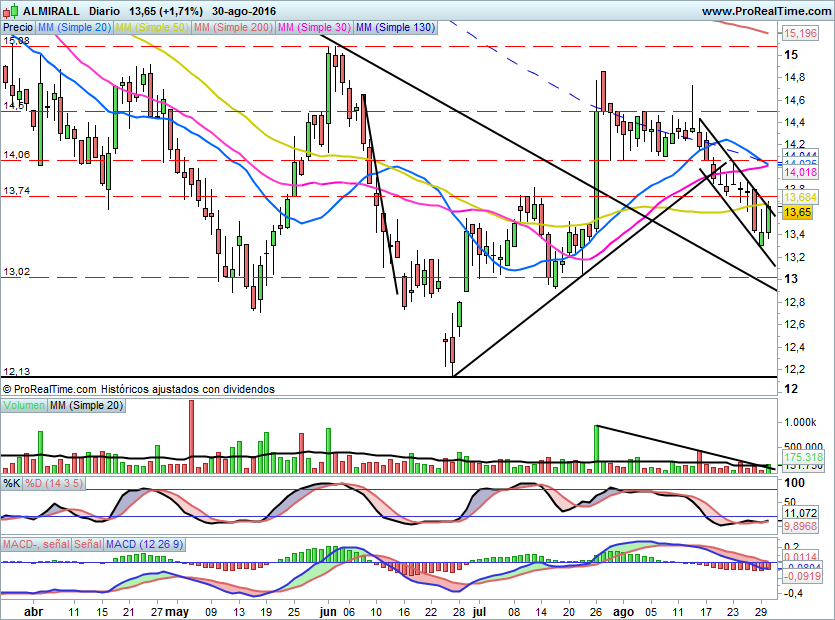Image resolution: width=835 pixels, height=620 pixels.
Task: Click the 14,5 level label
Action: pyautogui.click(x=13, y=106)
